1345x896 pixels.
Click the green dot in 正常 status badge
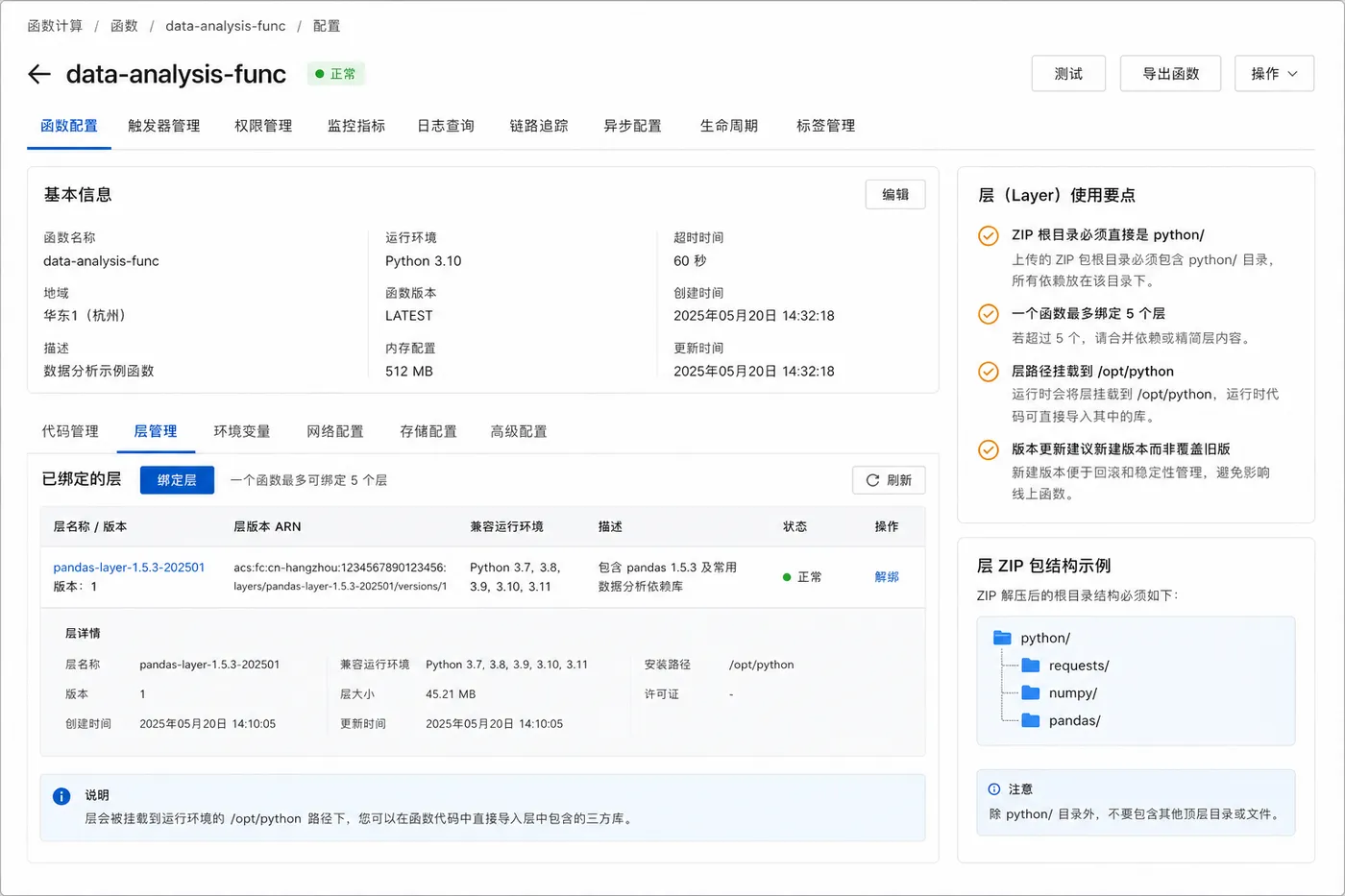click(320, 74)
